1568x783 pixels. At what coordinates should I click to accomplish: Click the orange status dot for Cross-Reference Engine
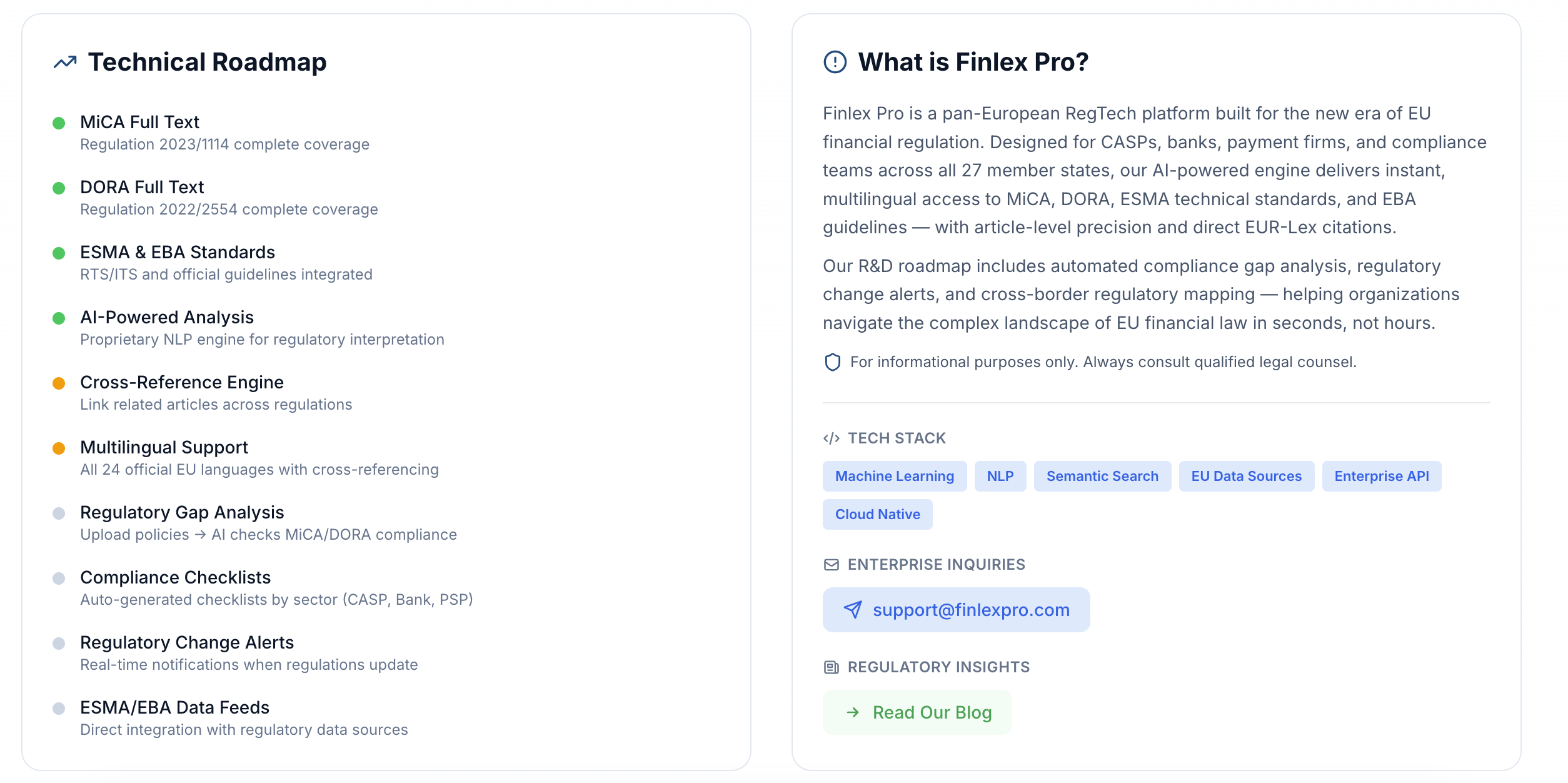[59, 383]
